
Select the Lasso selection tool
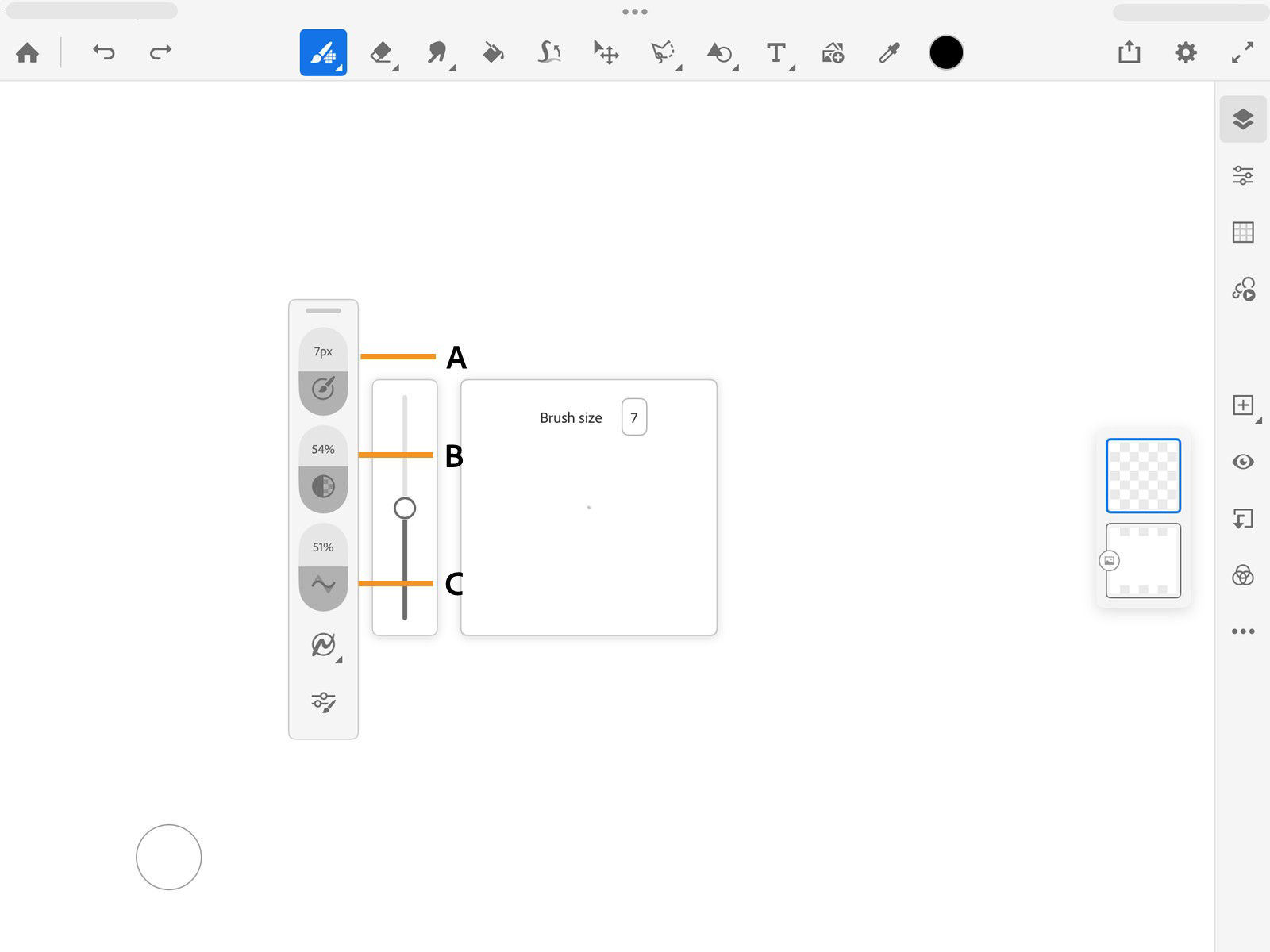[x=663, y=53]
